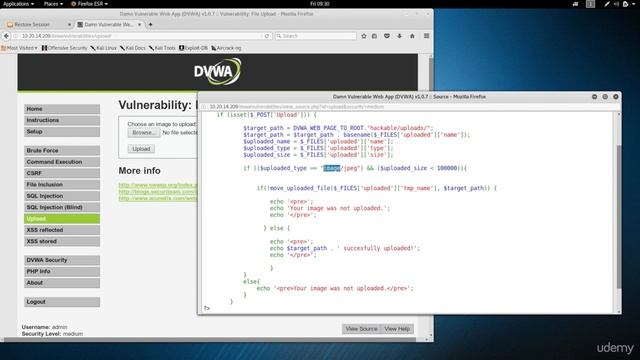Image resolution: width=640 pixels, height=360 pixels.
Task: Open Instructions in DVWA sidebar
Action: coord(62,120)
